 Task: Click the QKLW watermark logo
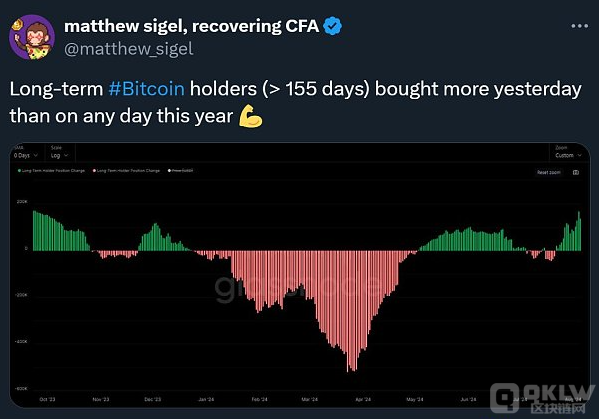point(543,398)
